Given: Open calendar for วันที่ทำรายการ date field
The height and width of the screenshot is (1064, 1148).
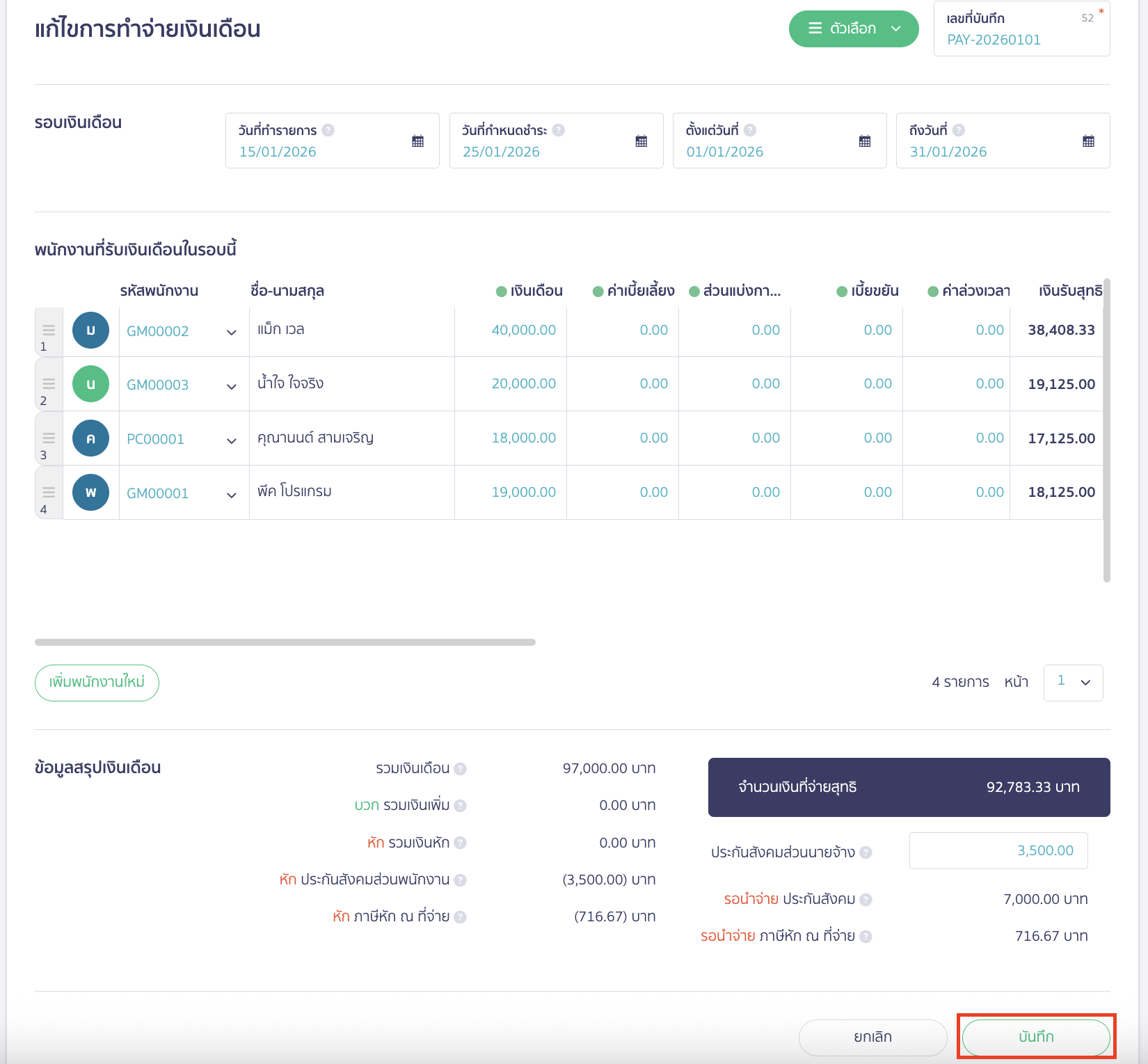Looking at the screenshot, I should pos(417,141).
